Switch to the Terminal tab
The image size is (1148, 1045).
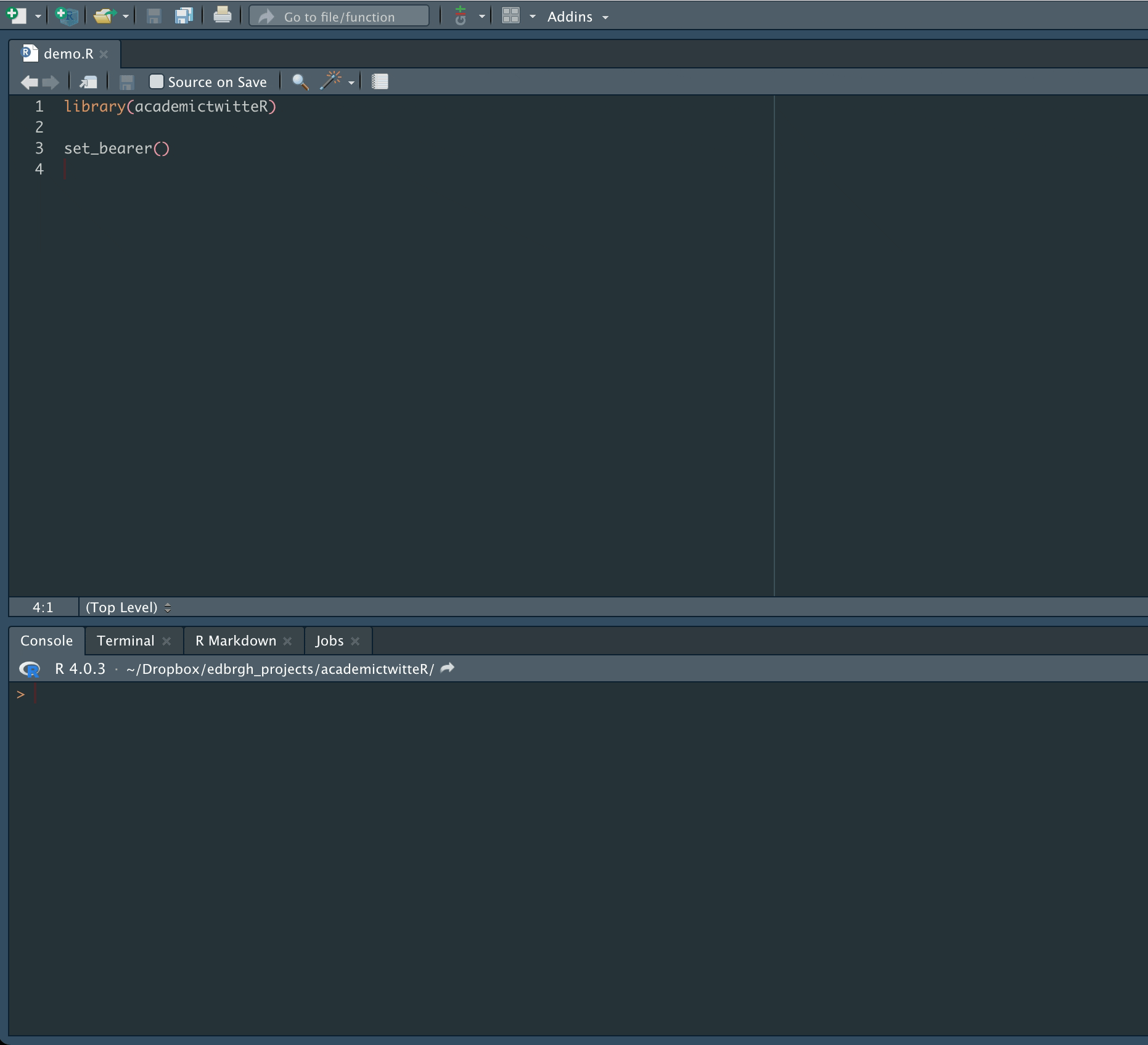coord(125,641)
